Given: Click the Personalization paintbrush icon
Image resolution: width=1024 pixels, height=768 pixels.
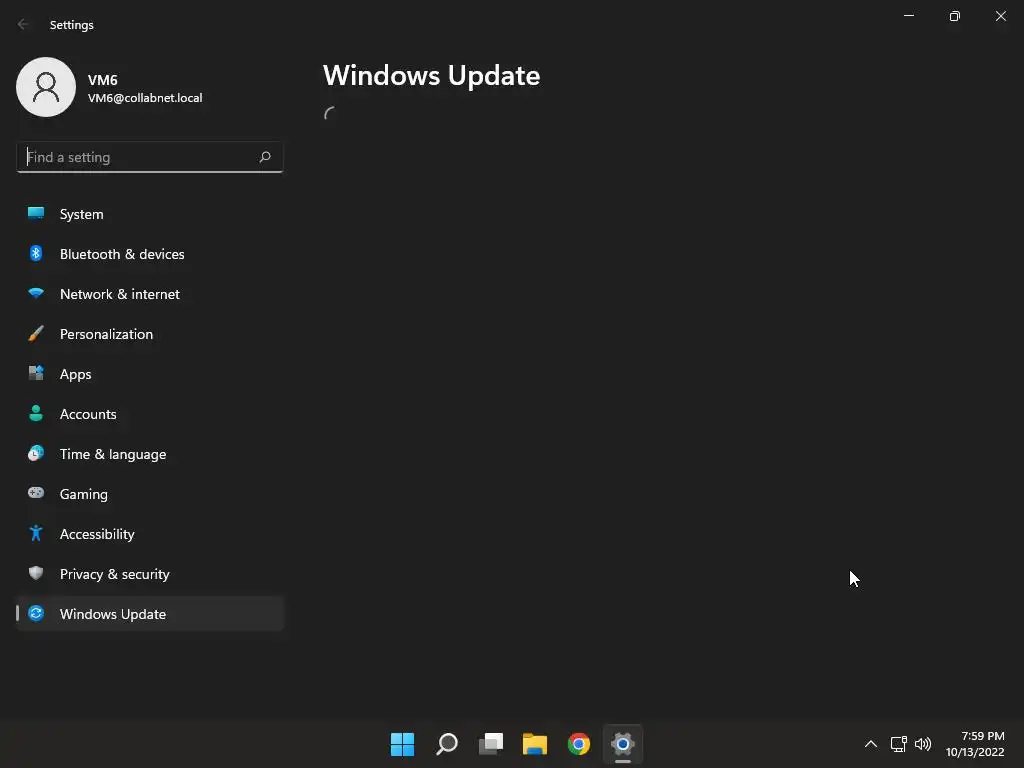Looking at the screenshot, I should point(36,334).
